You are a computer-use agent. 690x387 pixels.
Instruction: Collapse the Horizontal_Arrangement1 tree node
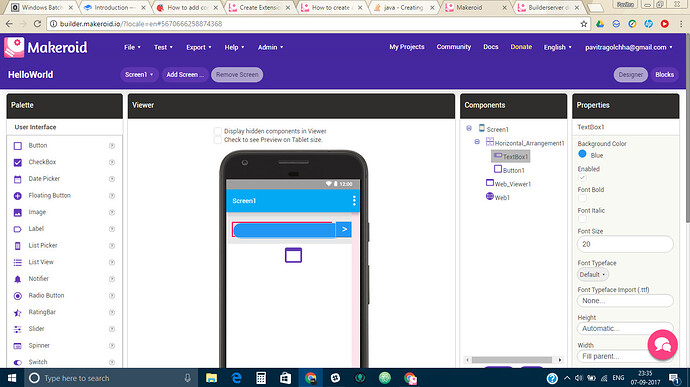[477, 142]
